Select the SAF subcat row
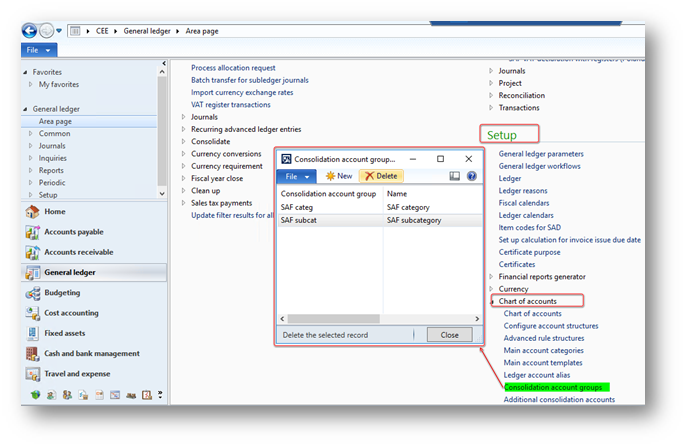The height and width of the screenshot is (448, 687). (380, 220)
